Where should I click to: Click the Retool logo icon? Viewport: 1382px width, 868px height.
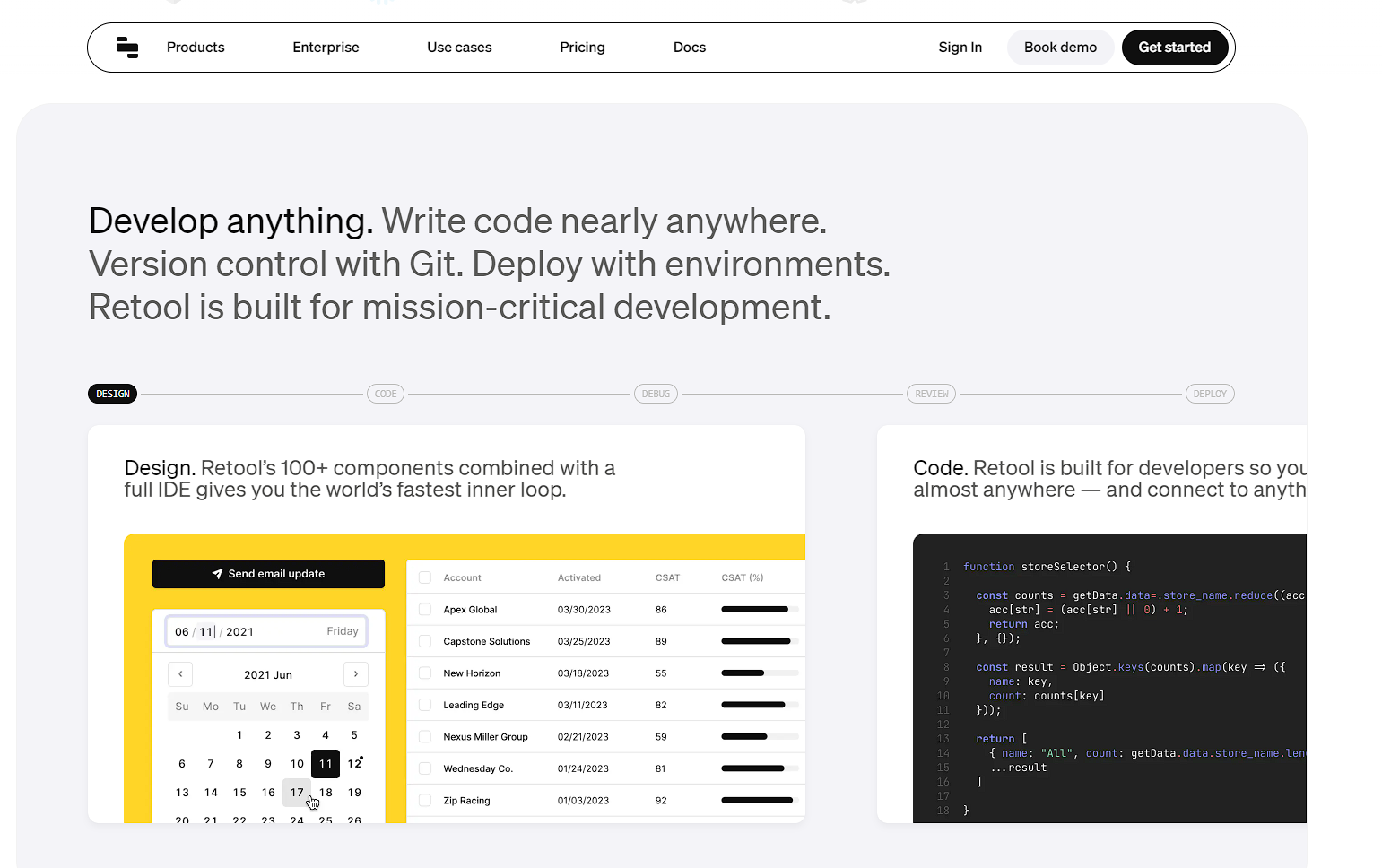(127, 48)
